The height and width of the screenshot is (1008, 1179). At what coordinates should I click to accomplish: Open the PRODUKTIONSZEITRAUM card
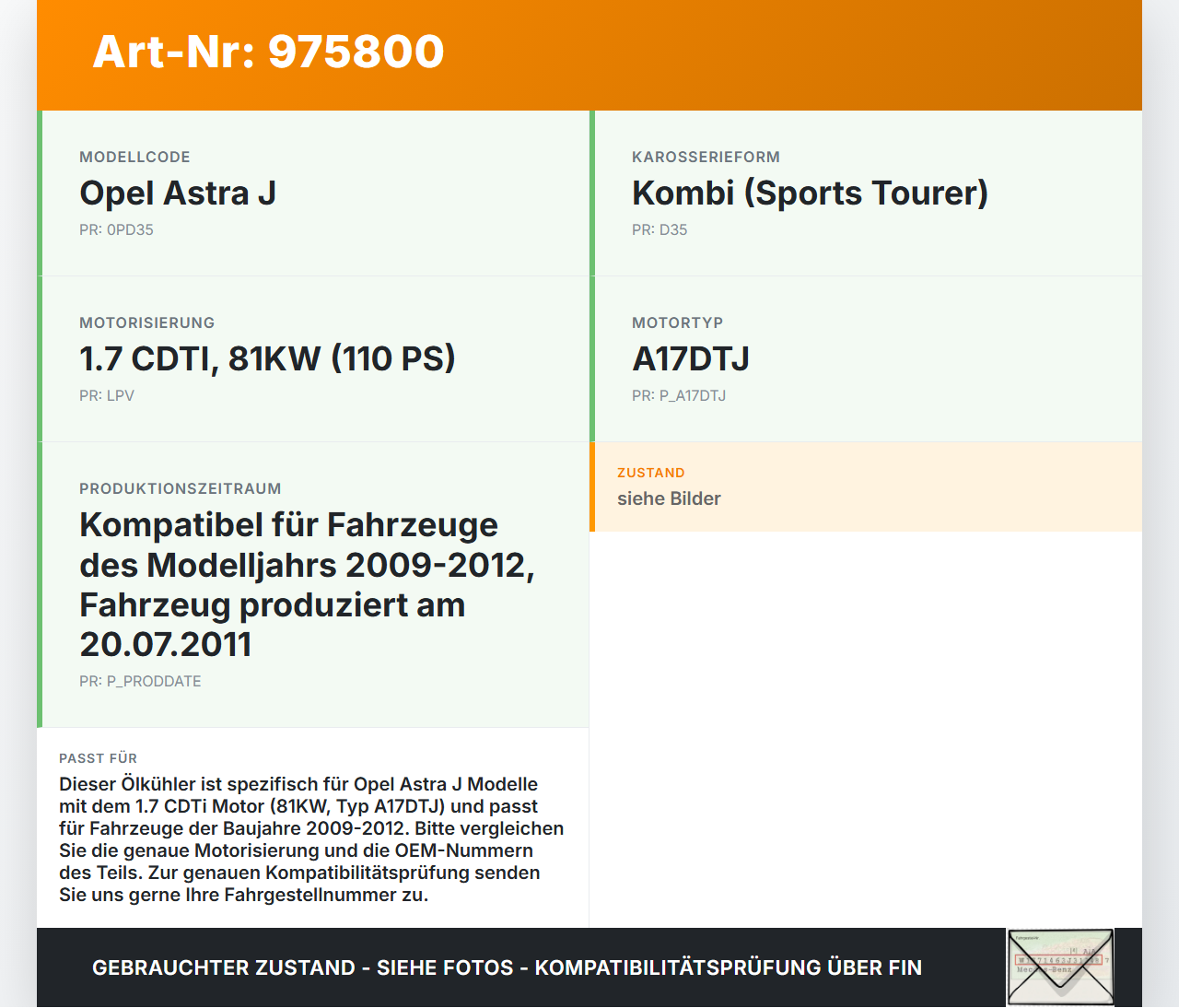tap(313, 582)
